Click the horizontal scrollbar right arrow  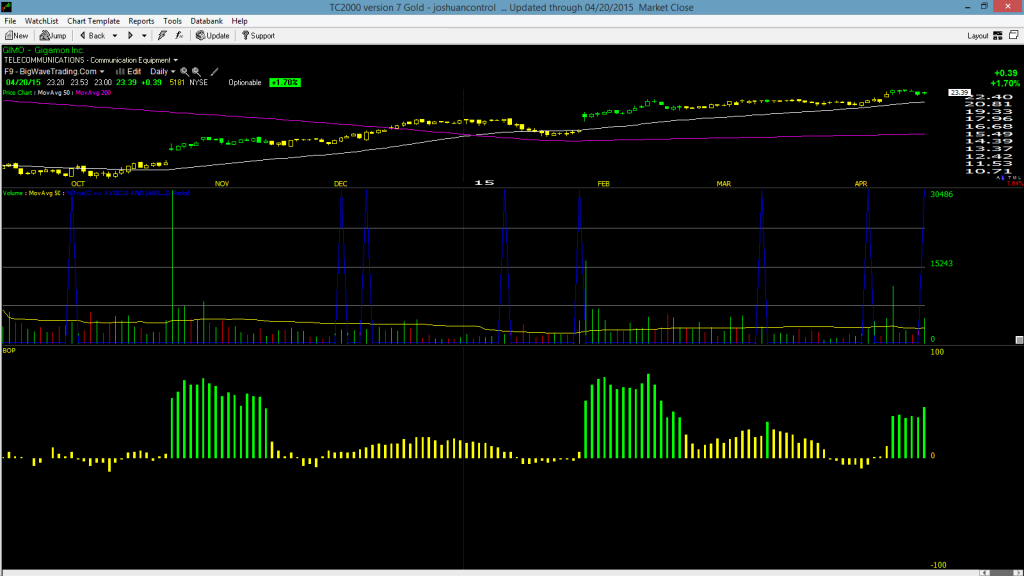(x=1017, y=573)
